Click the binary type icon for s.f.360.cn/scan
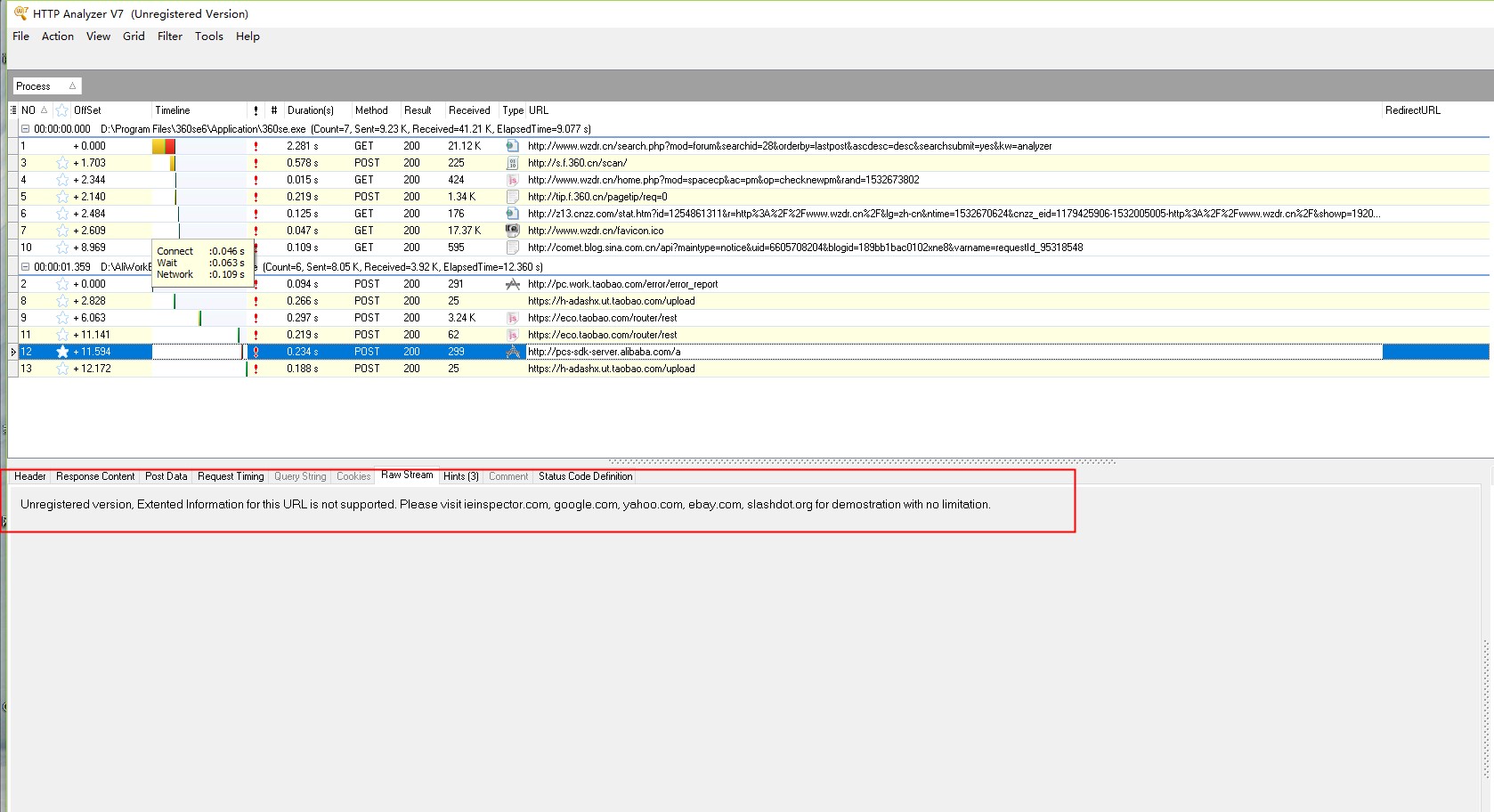1494x812 pixels. point(512,163)
